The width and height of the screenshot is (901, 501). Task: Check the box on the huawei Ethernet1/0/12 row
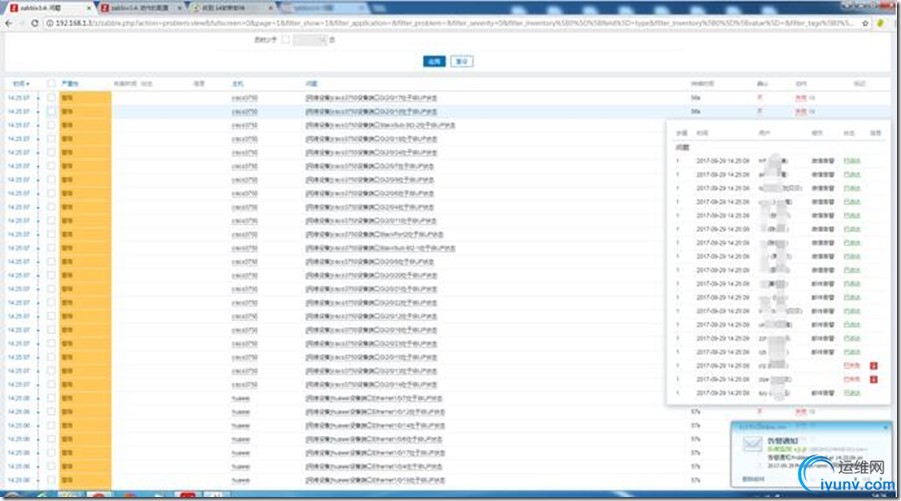coord(51,412)
